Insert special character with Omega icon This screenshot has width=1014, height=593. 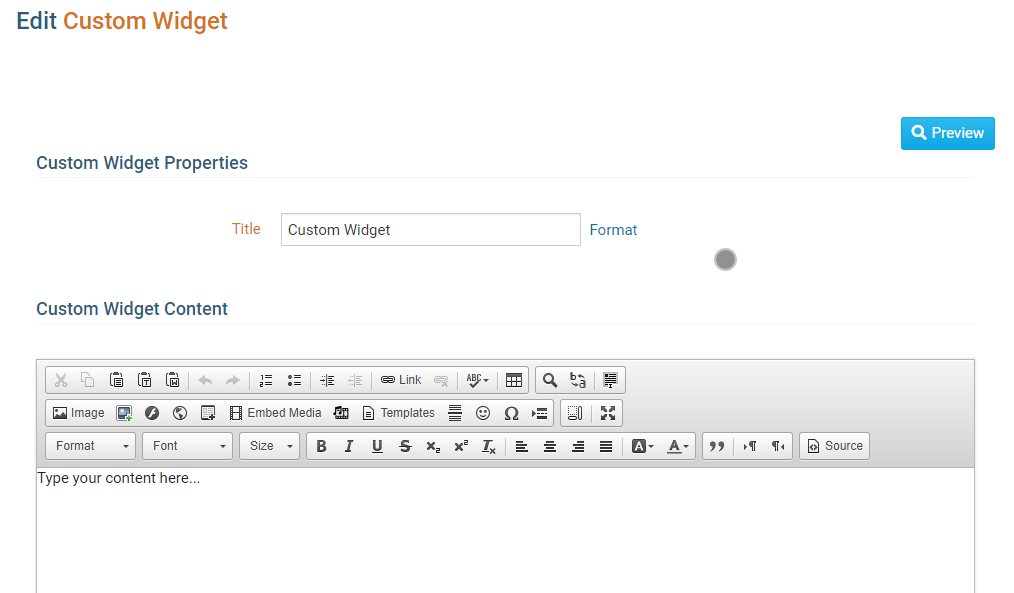point(511,413)
